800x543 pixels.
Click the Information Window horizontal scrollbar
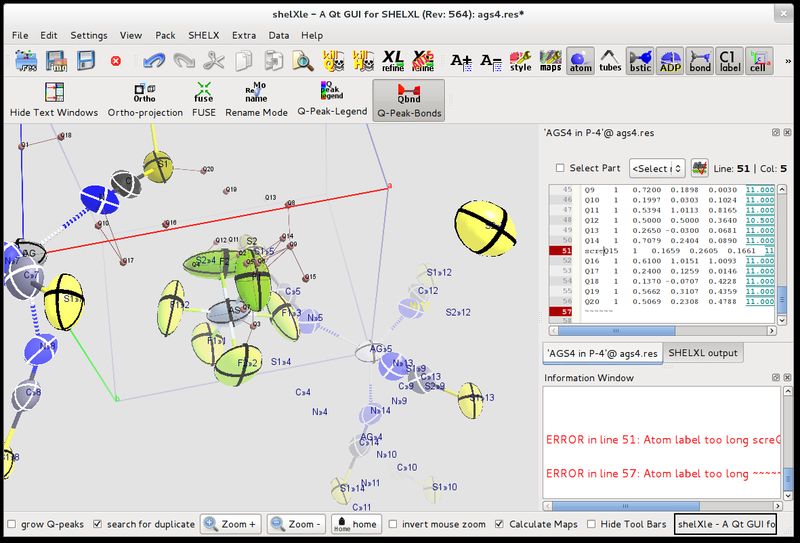click(663, 506)
